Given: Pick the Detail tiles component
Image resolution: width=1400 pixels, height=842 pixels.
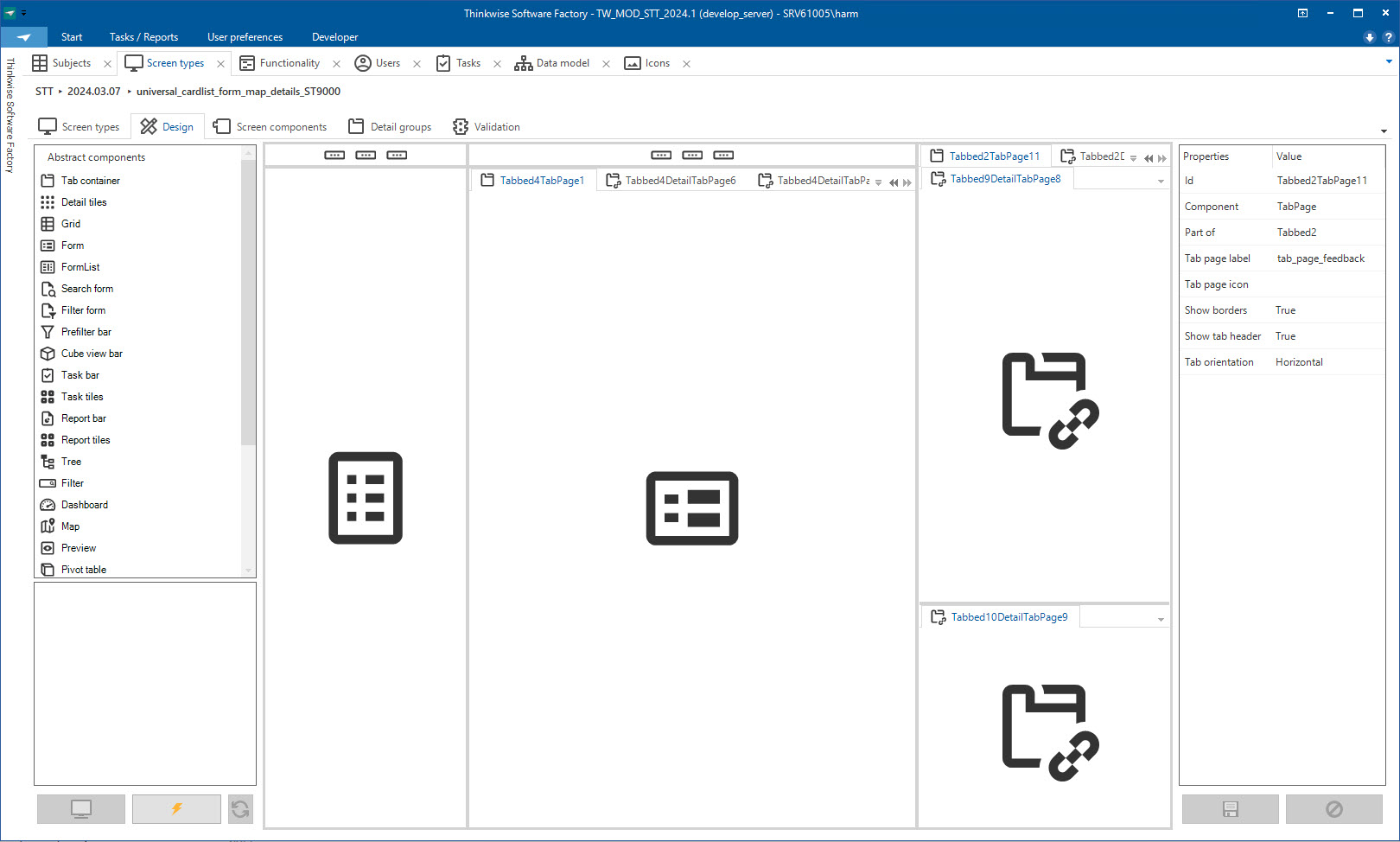Looking at the screenshot, I should (83, 202).
